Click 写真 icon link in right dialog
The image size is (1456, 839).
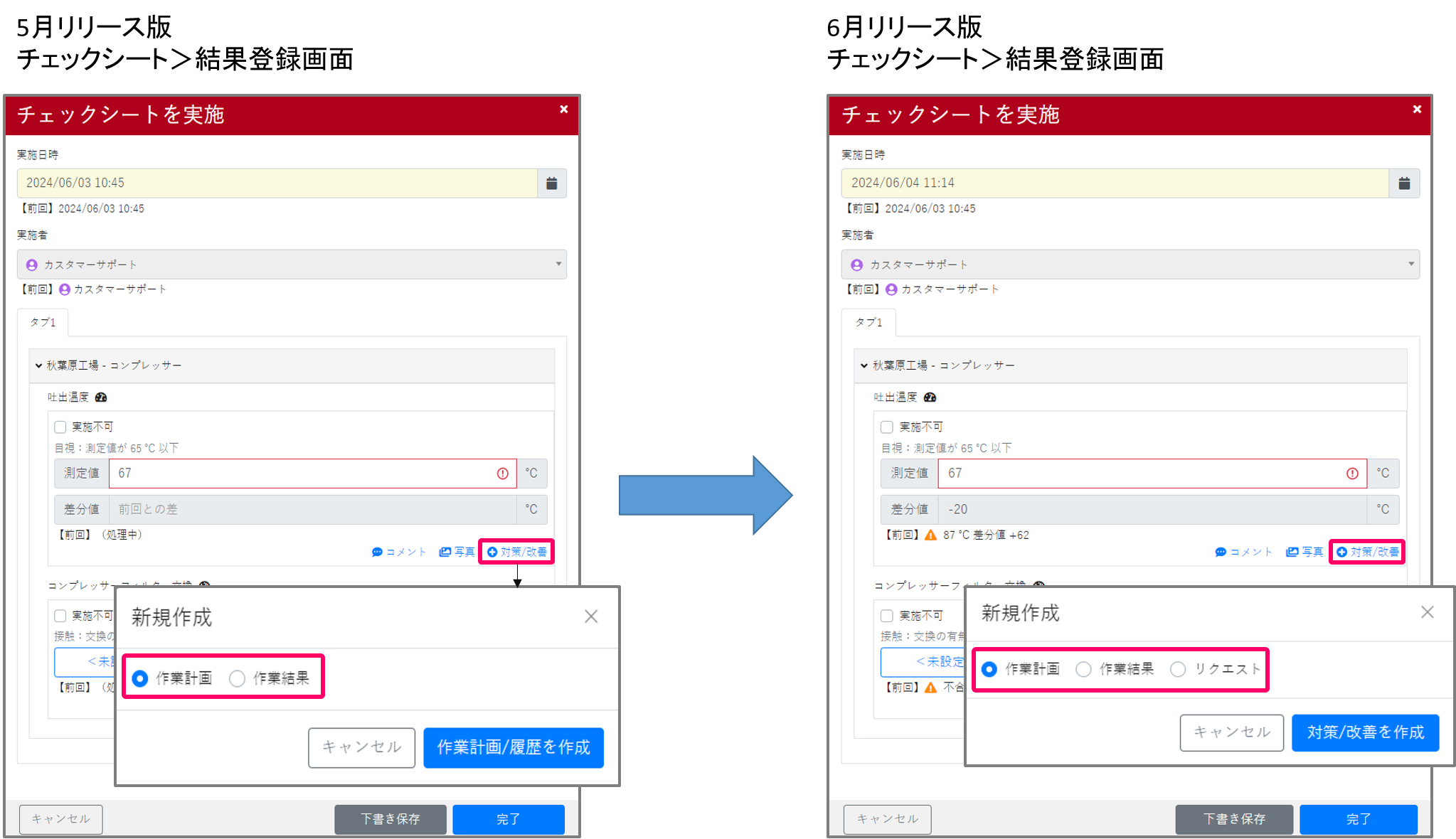click(x=1292, y=552)
